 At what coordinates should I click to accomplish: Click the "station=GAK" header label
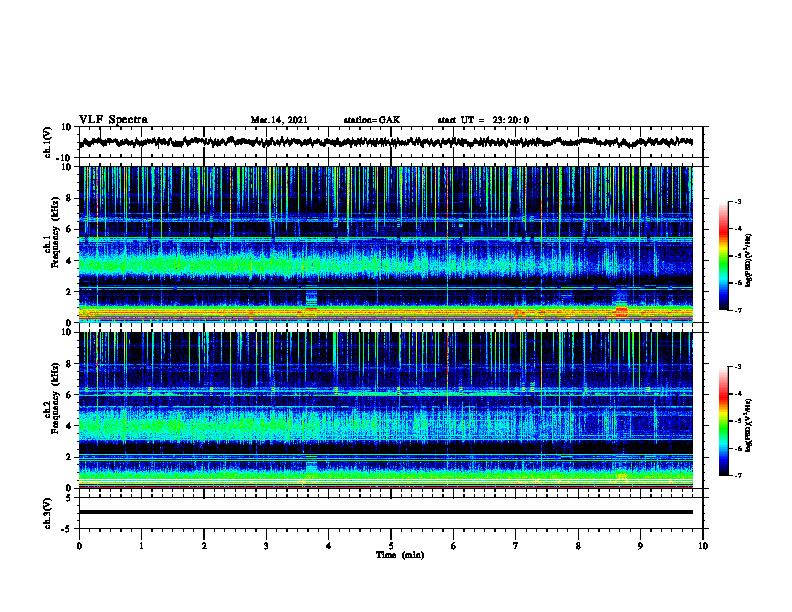click(x=372, y=120)
